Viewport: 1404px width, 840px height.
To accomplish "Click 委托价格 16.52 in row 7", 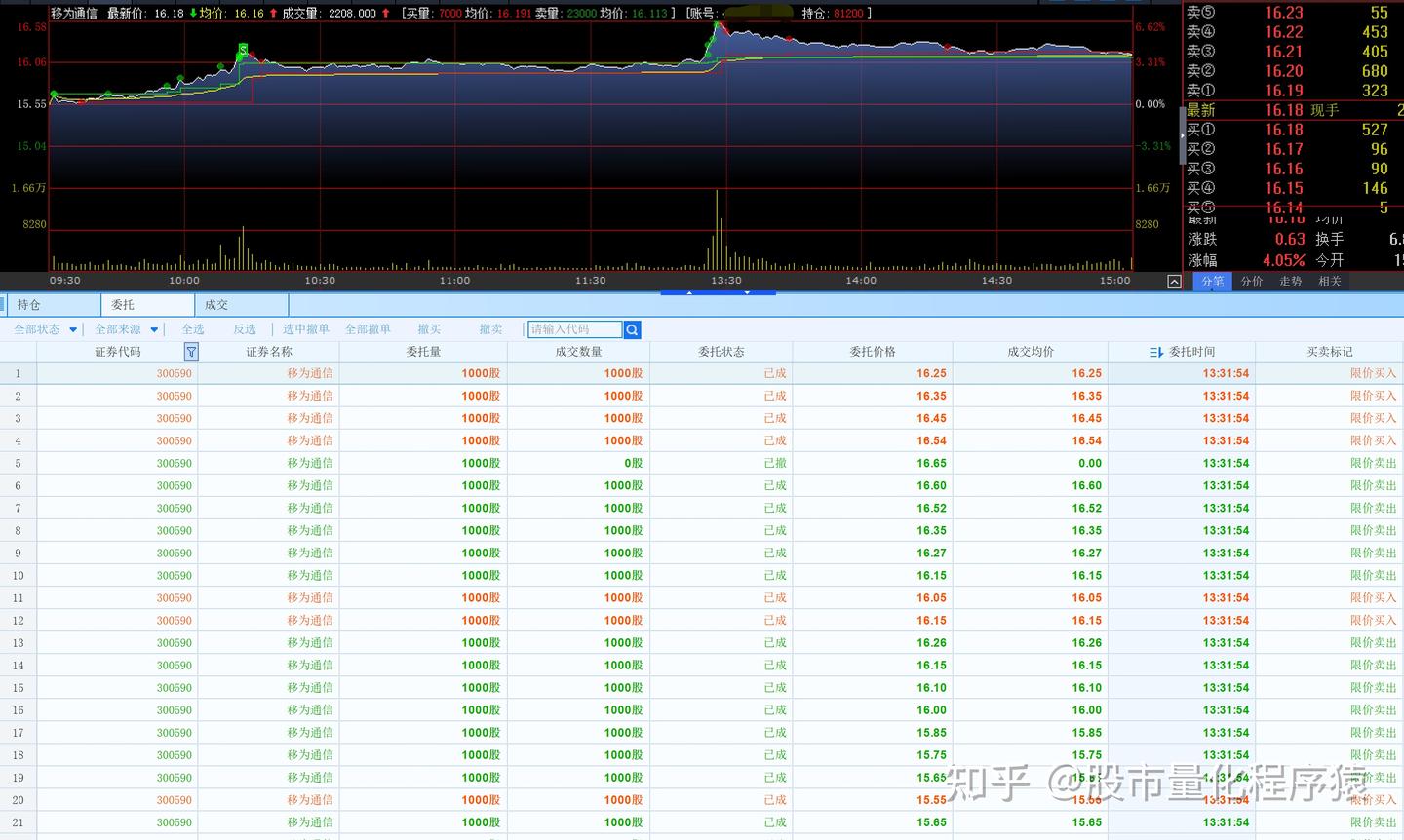I will coord(931,508).
